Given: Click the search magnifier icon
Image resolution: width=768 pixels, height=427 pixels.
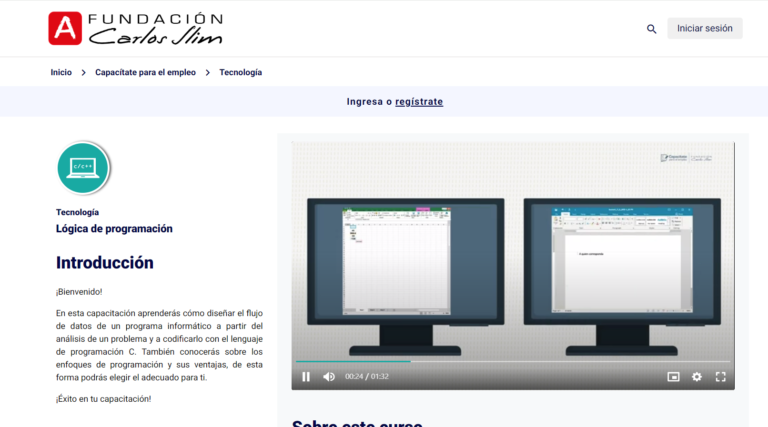Looking at the screenshot, I should click(652, 29).
